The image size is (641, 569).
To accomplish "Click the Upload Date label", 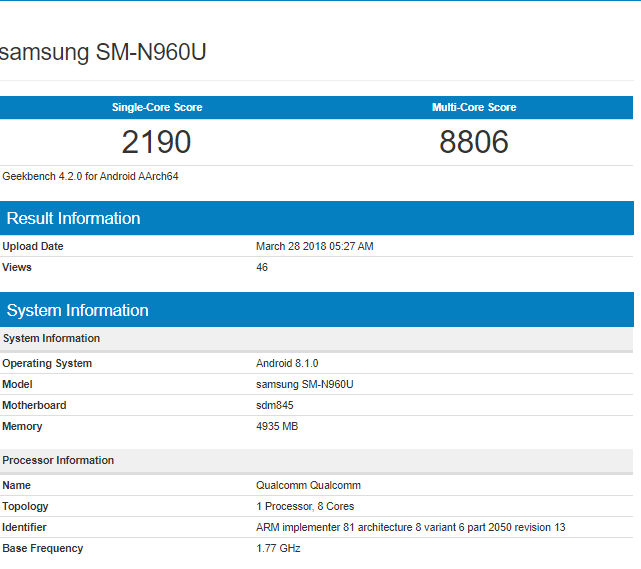I will click(33, 246).
